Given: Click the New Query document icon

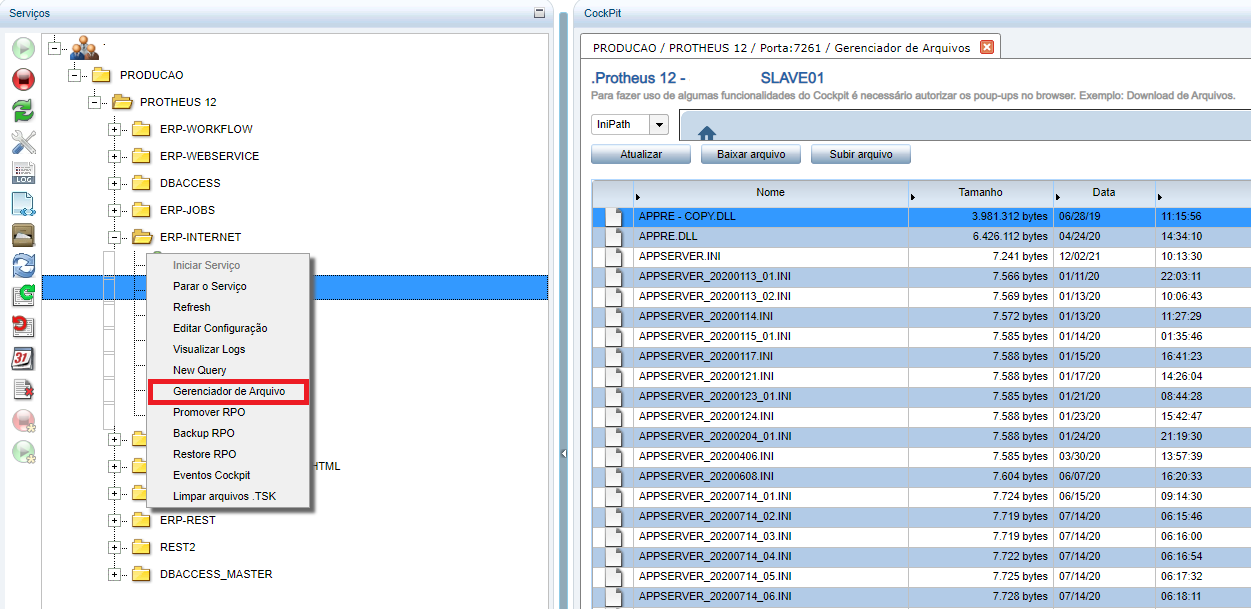Looking at the screenshot, I should (23, 204).
